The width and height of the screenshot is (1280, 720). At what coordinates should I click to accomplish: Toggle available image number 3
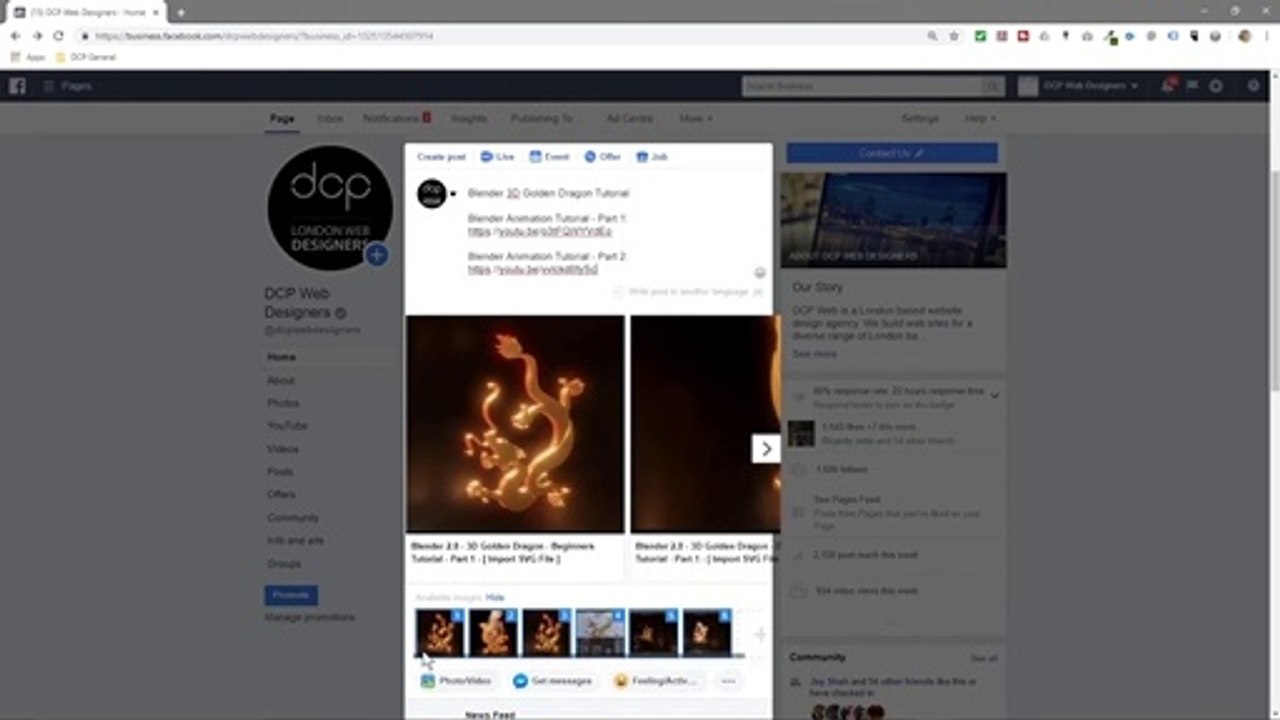547,632
